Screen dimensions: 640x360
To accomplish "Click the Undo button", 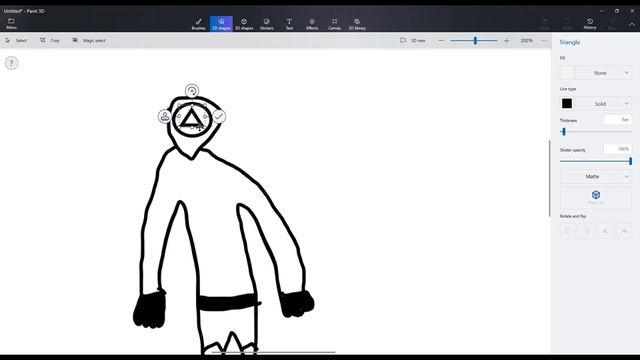I will pos(567,24).
